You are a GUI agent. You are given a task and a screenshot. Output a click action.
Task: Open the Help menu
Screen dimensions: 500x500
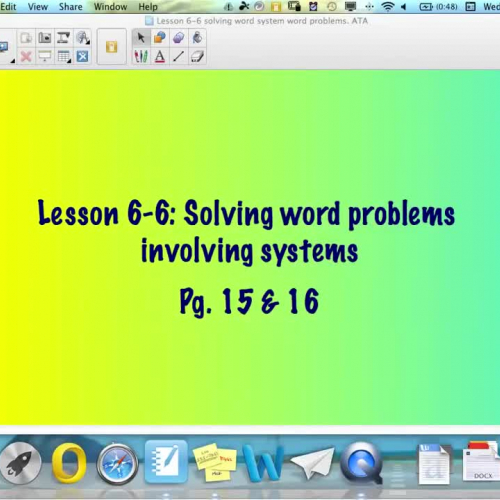click(148, 7)
